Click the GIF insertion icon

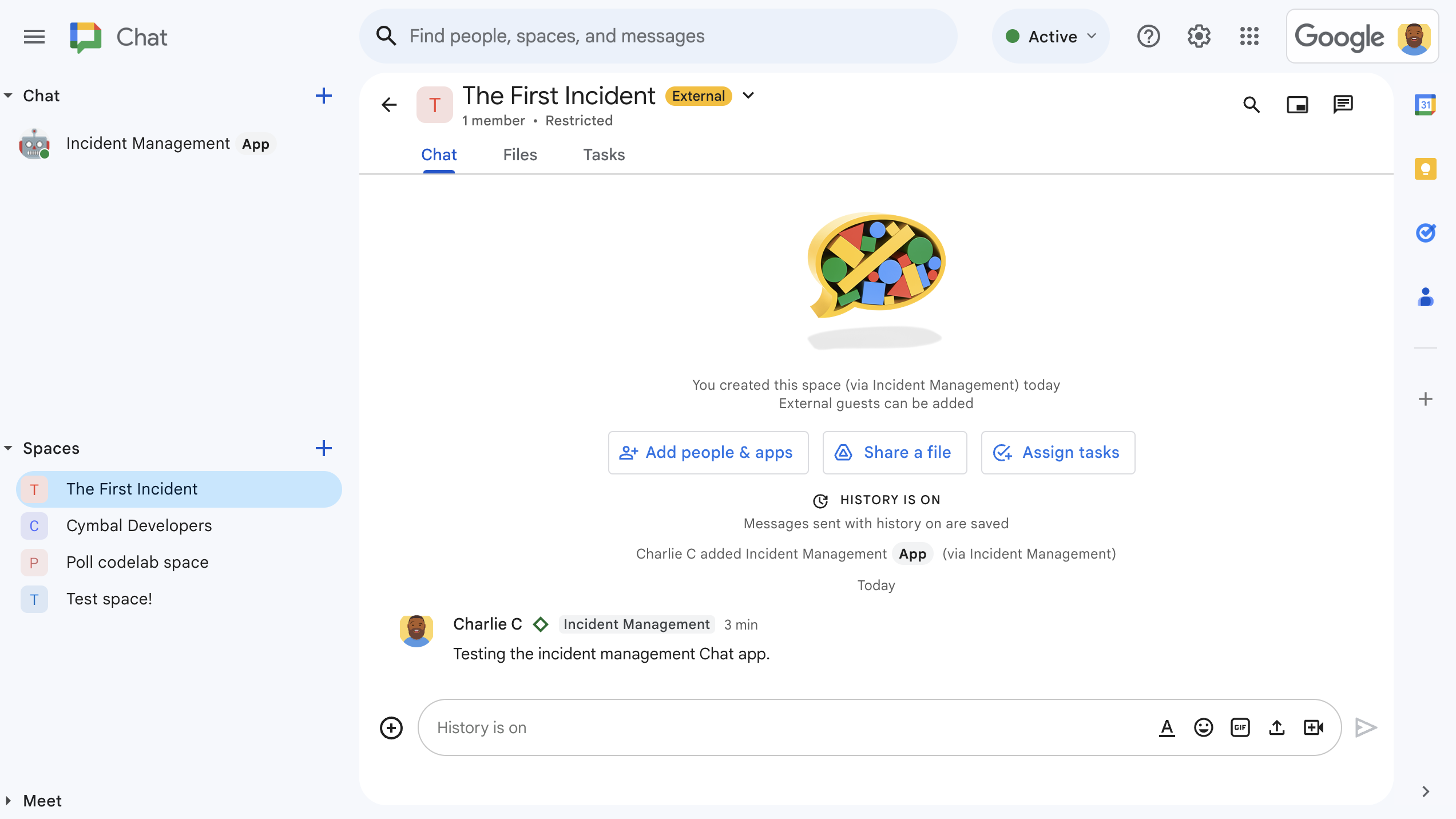[1239, 727]
